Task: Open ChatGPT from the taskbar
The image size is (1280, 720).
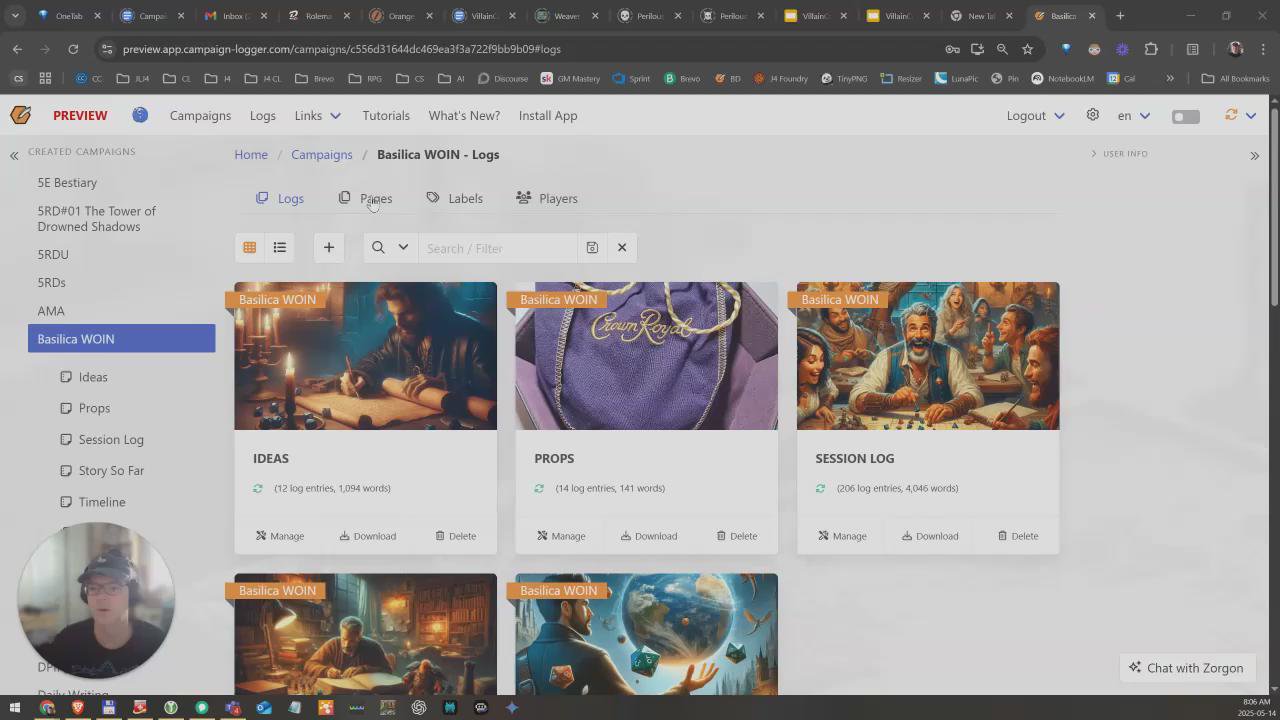Action: [x=419, y=707]
